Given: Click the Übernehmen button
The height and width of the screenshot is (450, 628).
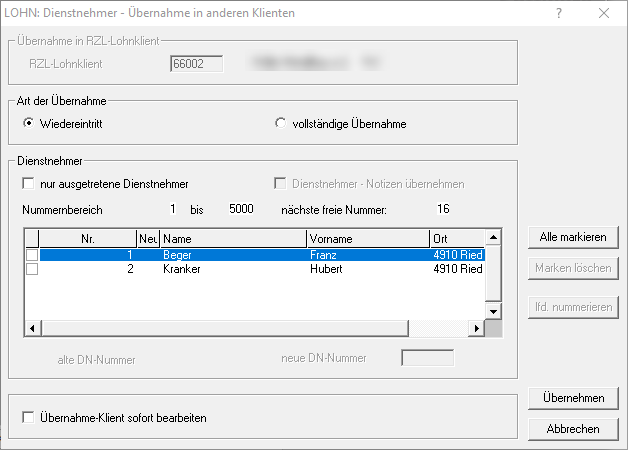Looking at the screenshot, I should coord(573,398).
